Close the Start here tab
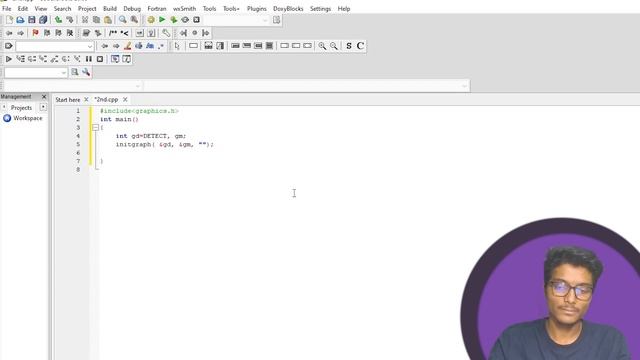The height and width of the screenshot is (360, 640). 86,100
